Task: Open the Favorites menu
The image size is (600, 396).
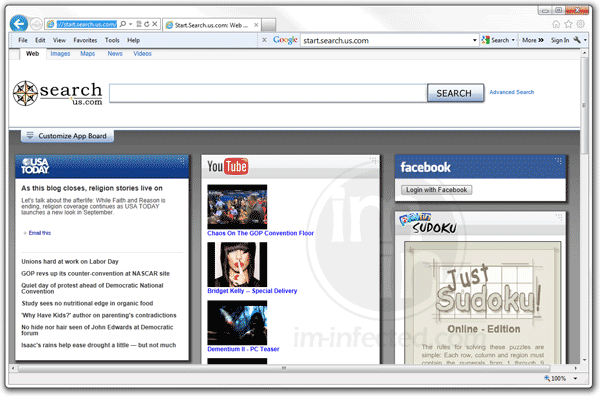Action: (x=85, y=40)
